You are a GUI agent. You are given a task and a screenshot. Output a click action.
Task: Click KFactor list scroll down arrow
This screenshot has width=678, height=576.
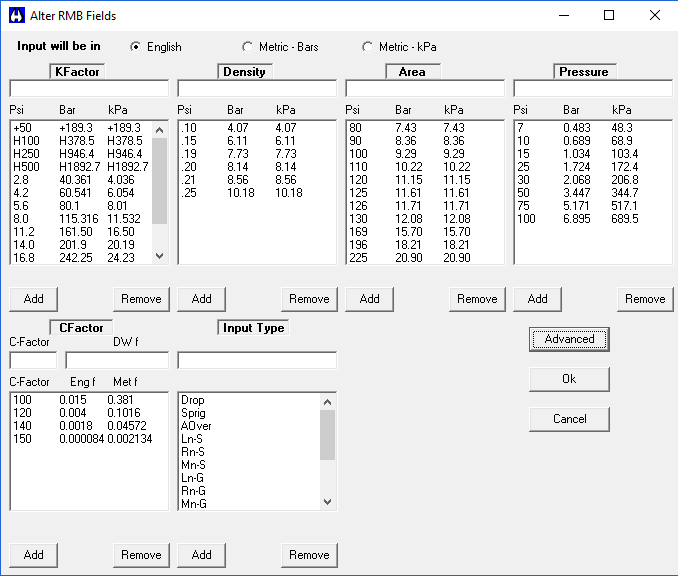[x=160, y=256]
